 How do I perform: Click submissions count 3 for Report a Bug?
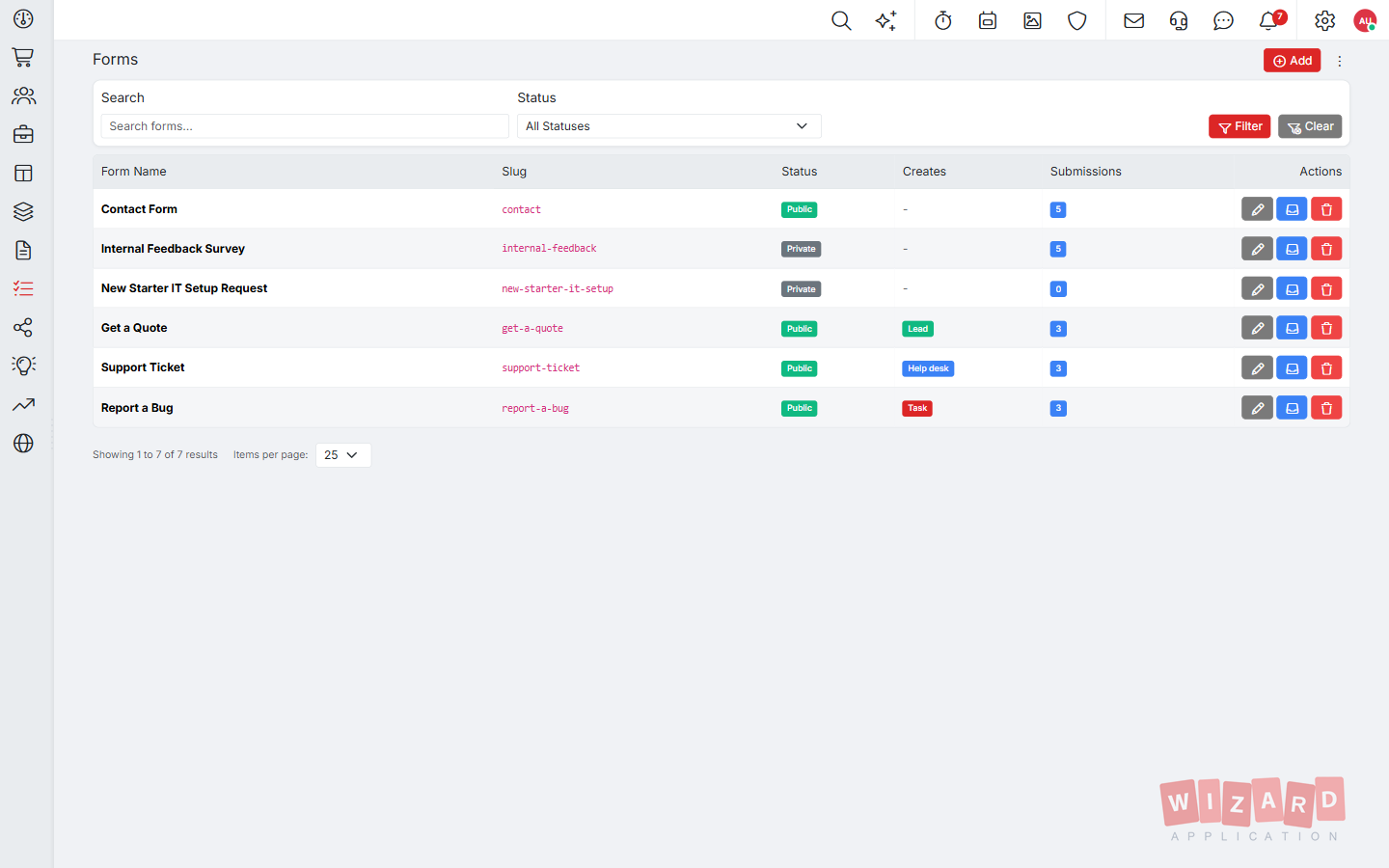pos(1058,408)
